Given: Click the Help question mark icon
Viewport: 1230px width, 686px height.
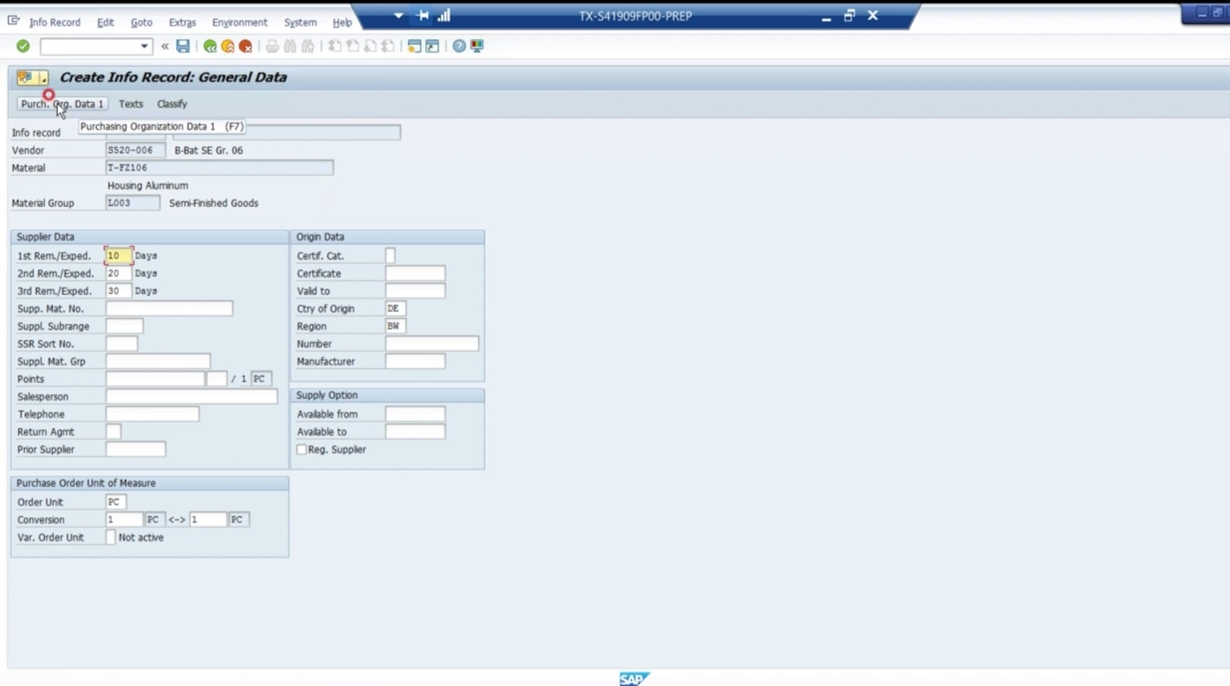Looking at the screenshot, I should pyautogui.click(x=459, y=46).
